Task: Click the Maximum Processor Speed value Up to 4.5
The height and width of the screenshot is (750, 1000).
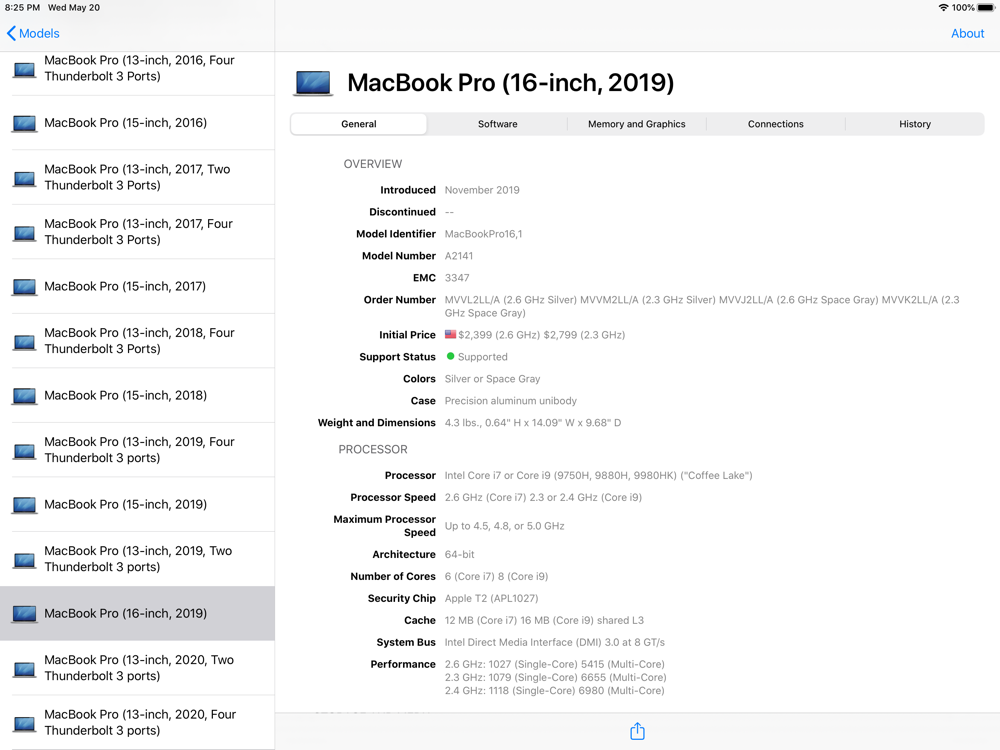Action: (504, 526)
